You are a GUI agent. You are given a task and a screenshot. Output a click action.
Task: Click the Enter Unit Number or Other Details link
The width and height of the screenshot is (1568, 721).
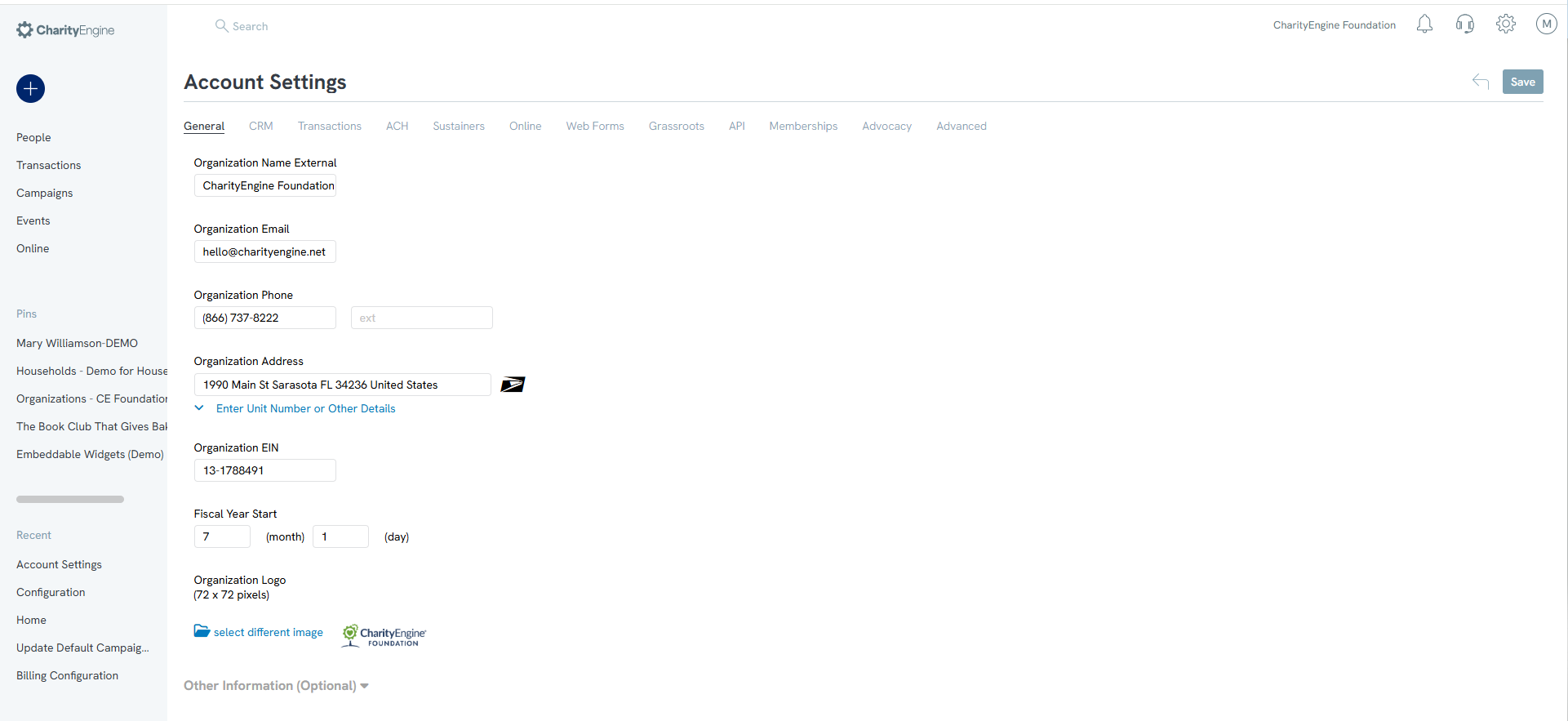click(x=305, y=408)
